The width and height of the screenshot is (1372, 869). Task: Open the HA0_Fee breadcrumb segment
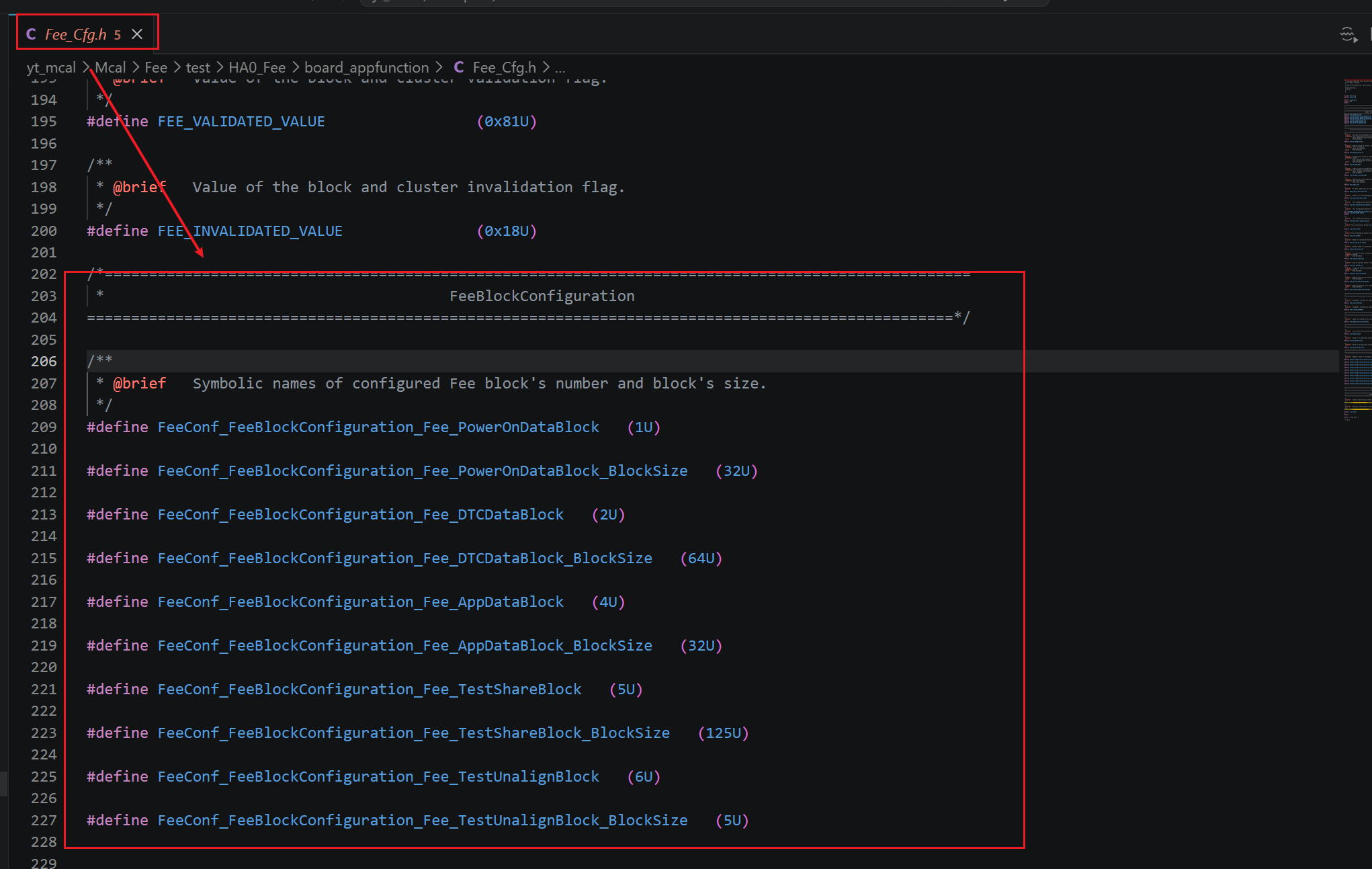(257, 67)
